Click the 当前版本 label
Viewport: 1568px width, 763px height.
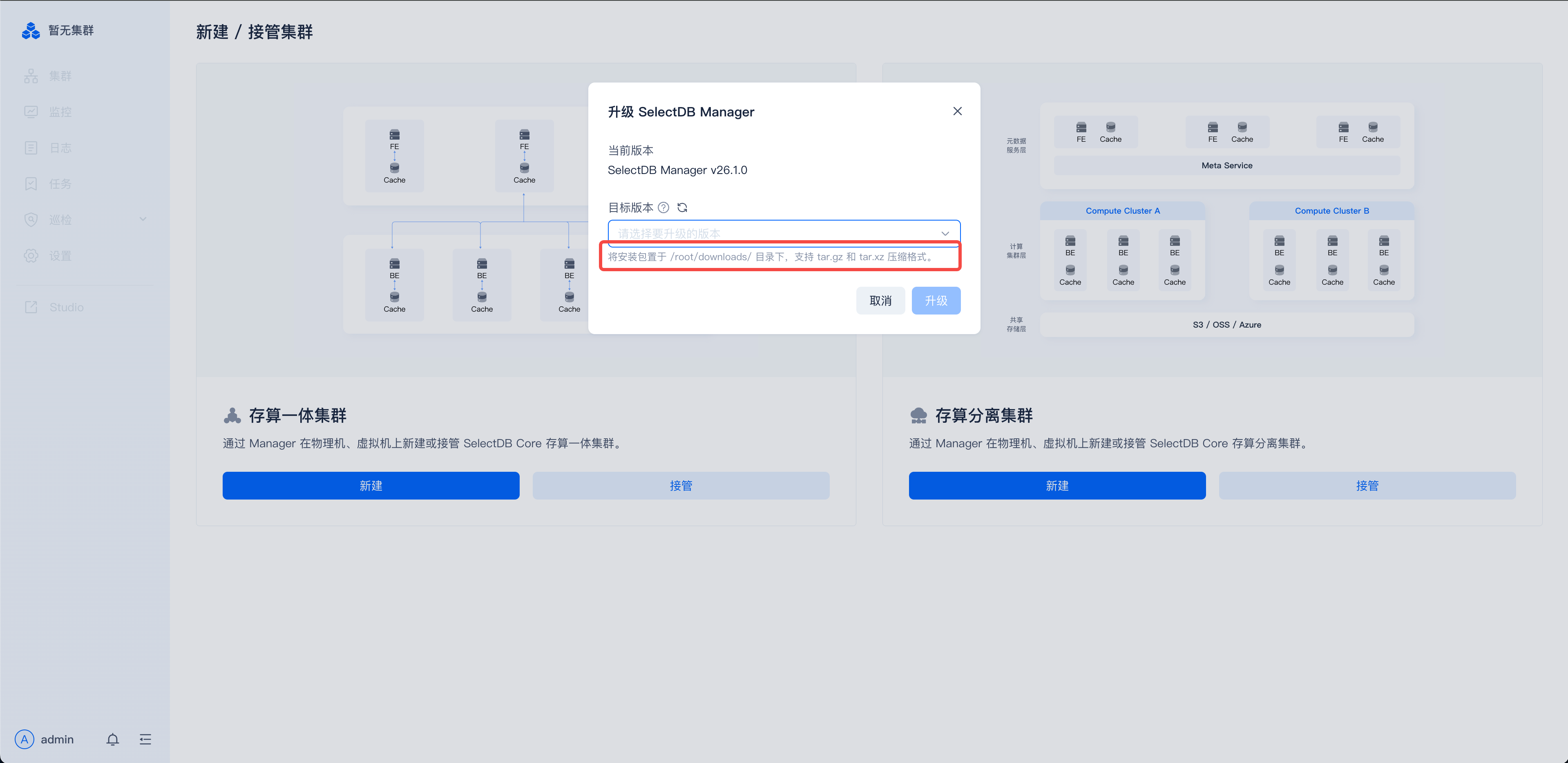[631, 150]
